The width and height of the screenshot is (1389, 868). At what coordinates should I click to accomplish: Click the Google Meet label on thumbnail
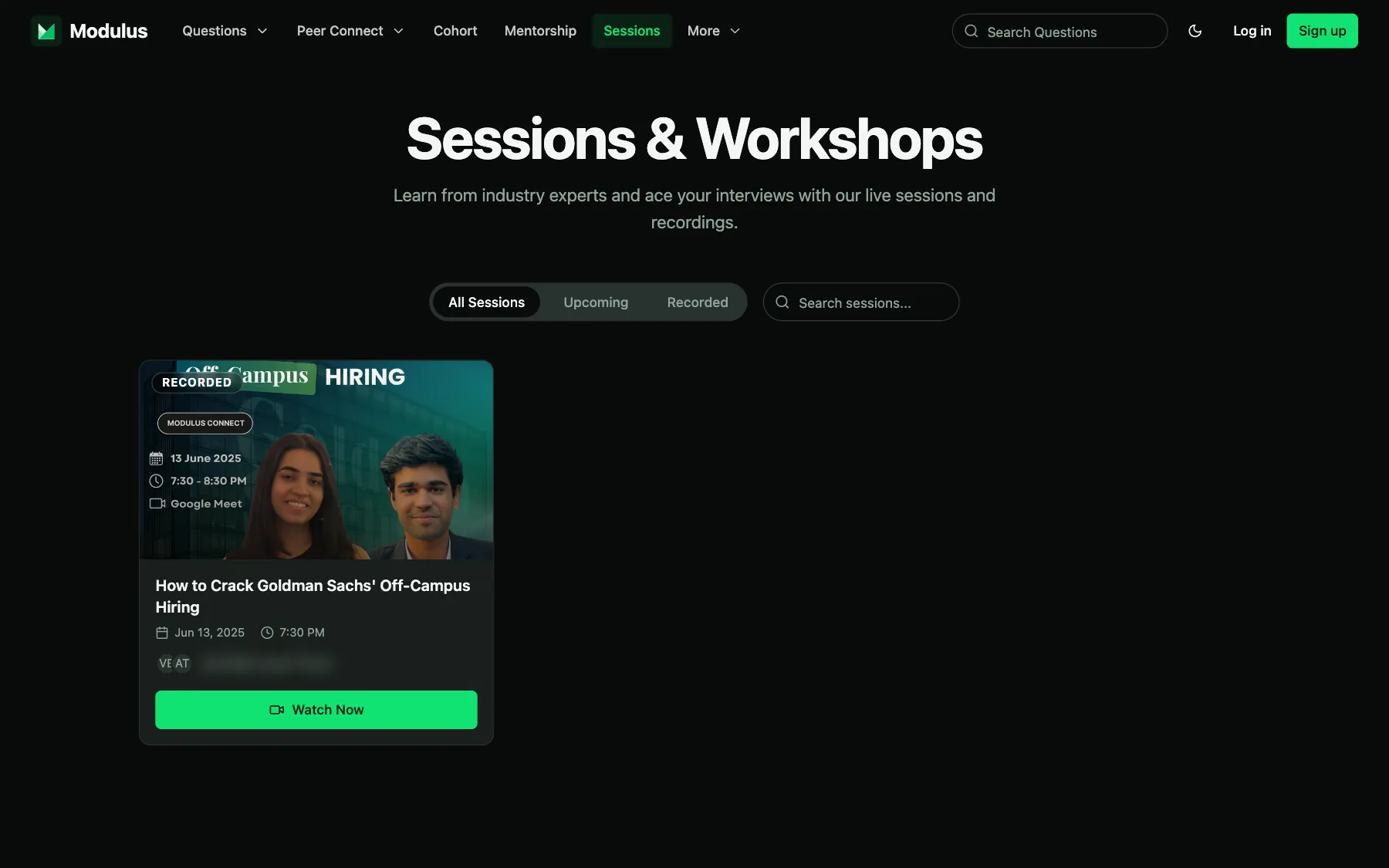[206, 504]
